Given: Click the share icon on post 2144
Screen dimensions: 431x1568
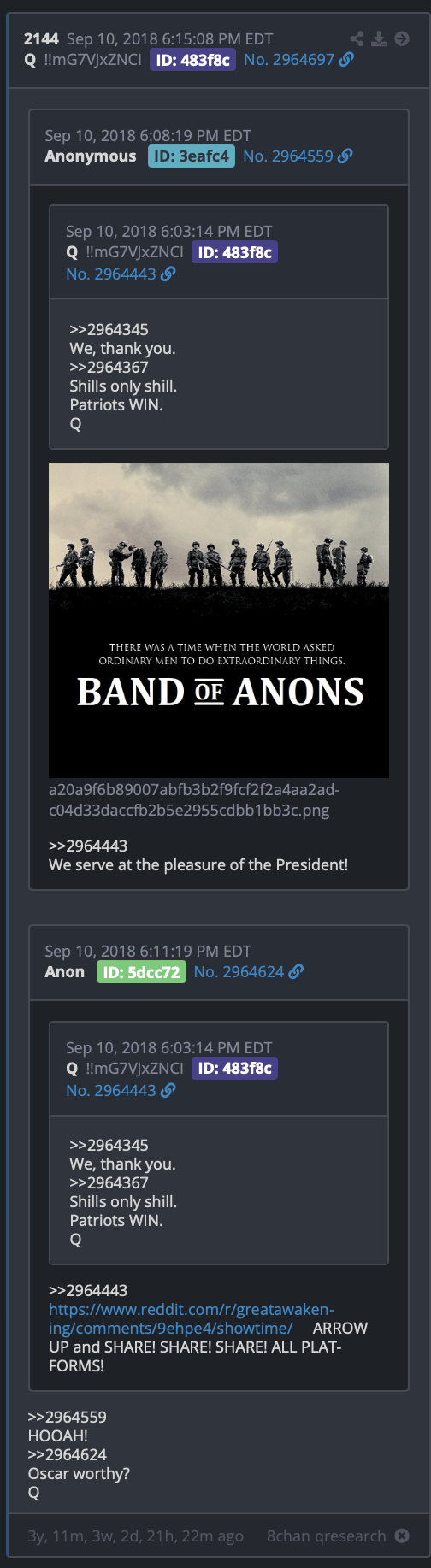Looking at the screenshot, I should (x=357, y=38).
